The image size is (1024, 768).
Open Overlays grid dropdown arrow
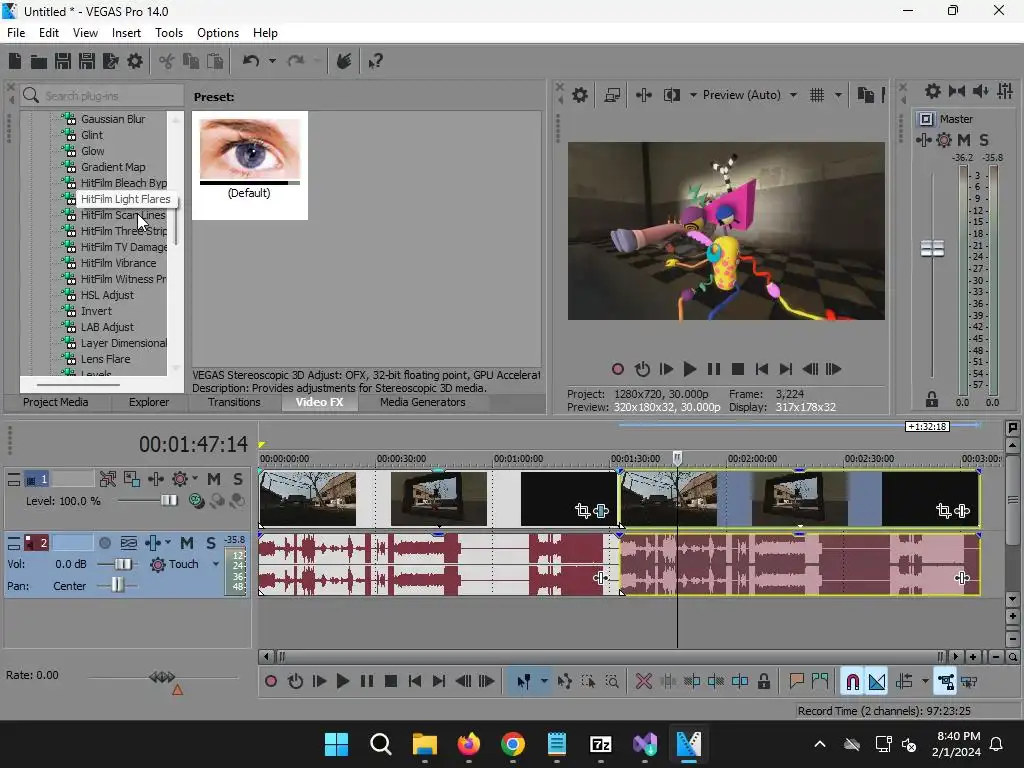(x=839, y=95)
